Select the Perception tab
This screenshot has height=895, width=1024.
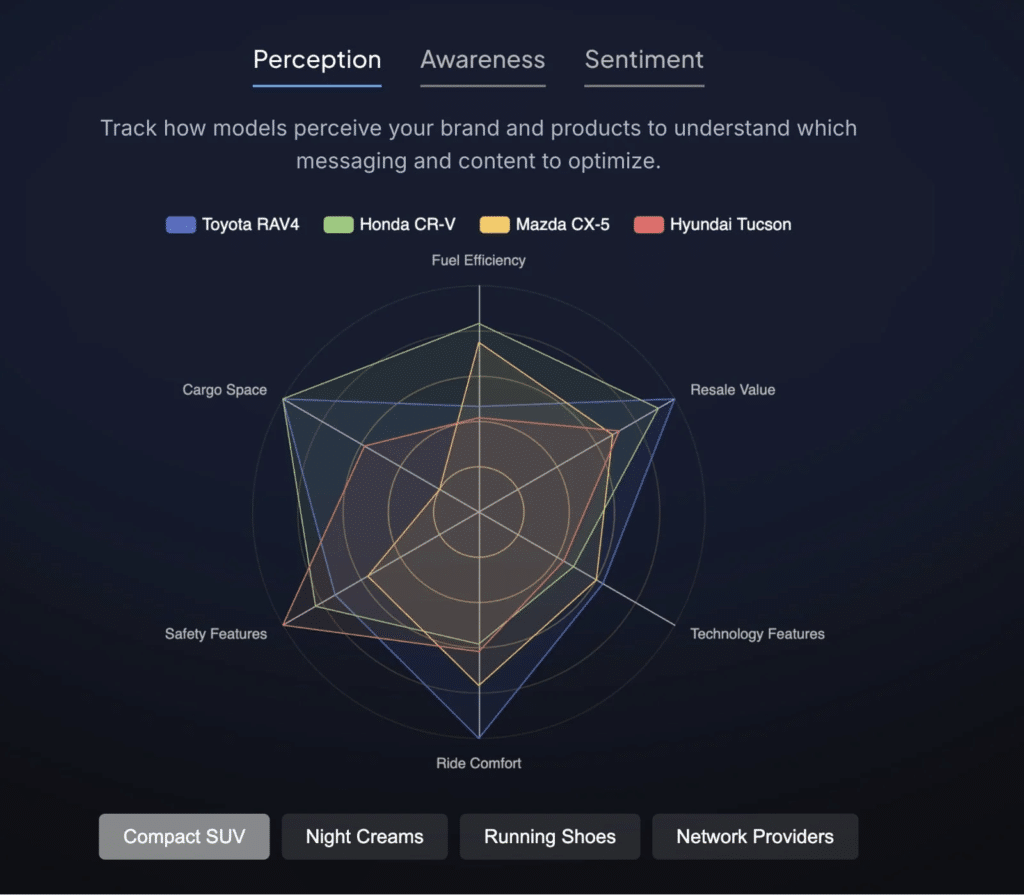pos(317,60)
